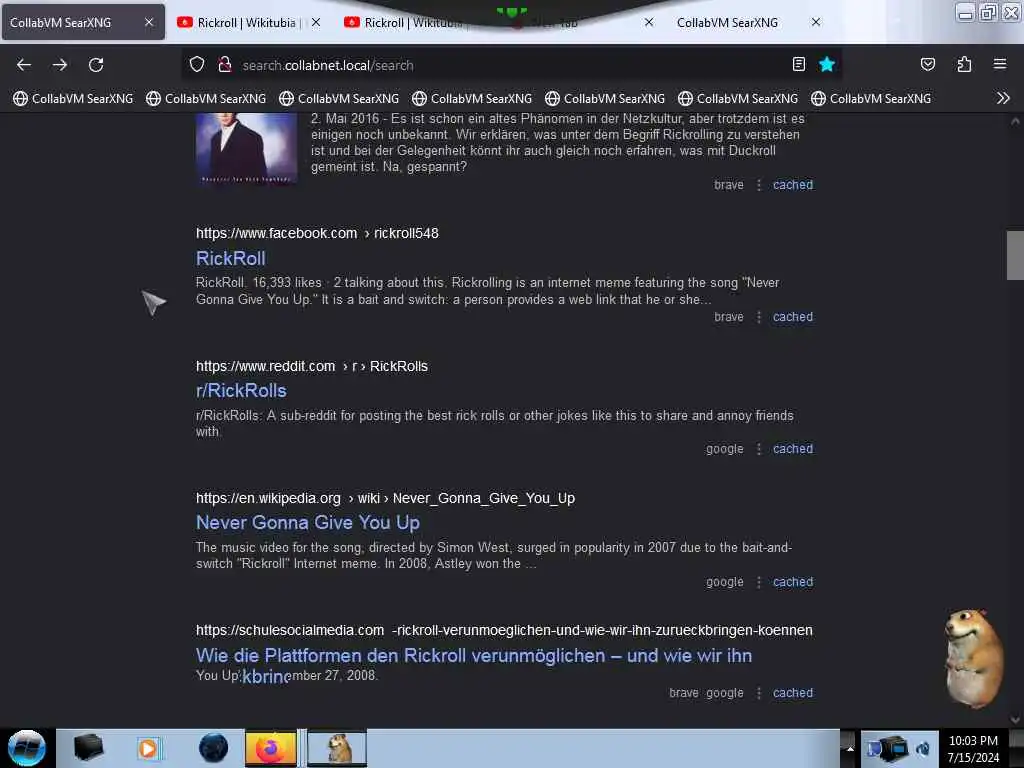Open the volume tray icon

(x=923, y=748)
